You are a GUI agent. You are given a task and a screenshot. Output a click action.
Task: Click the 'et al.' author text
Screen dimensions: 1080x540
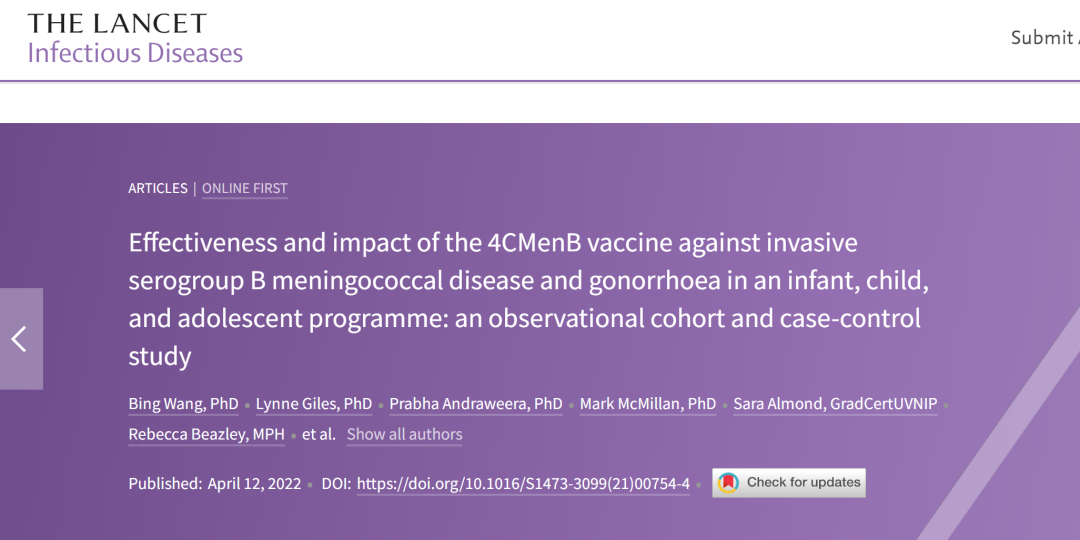tap(319, 434)
